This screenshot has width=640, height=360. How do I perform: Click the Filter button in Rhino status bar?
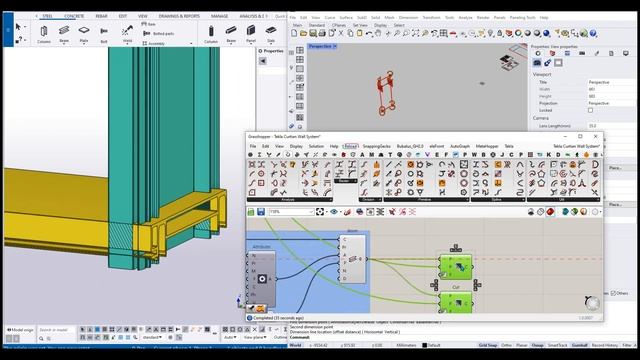pyautogui.click(x=627, y=345)
